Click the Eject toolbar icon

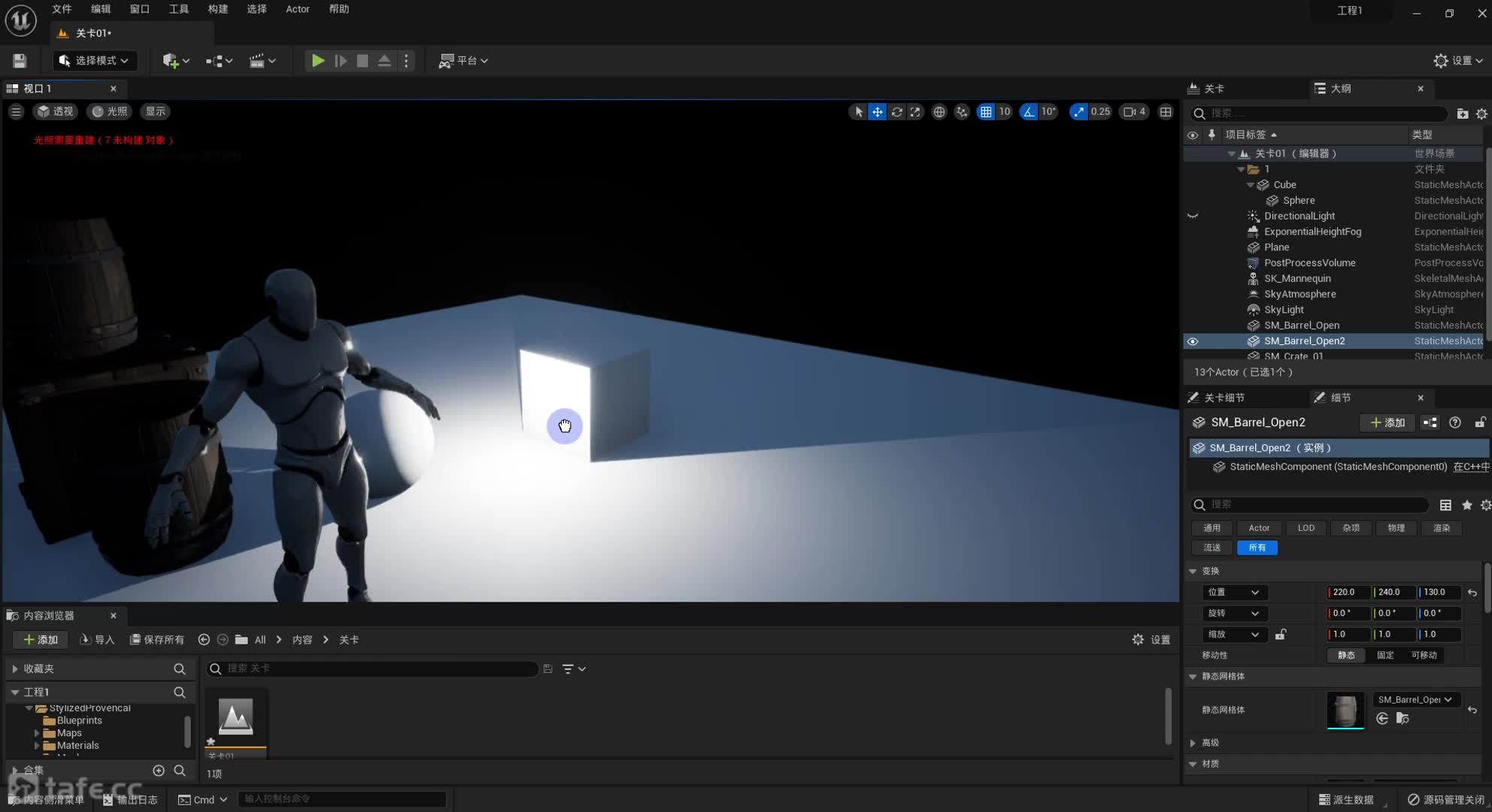pyautogui.click(x=384, y=61)
